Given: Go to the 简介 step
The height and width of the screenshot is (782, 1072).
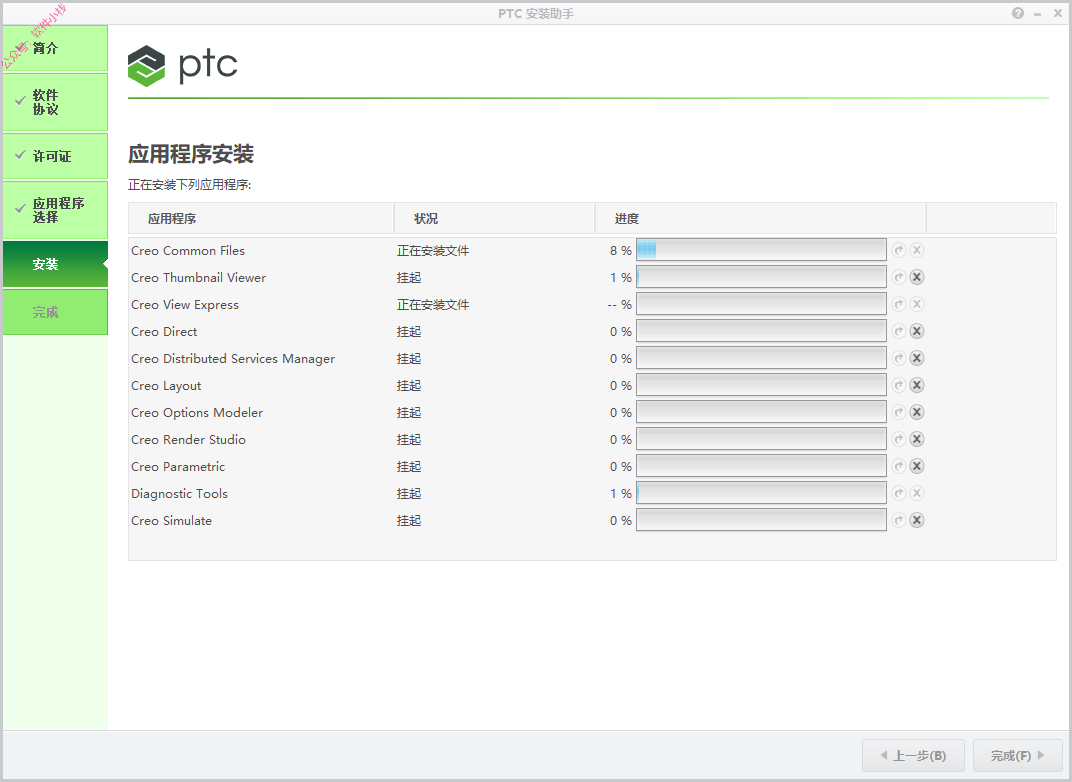Looking at the screenshot, I should point(55,48).
